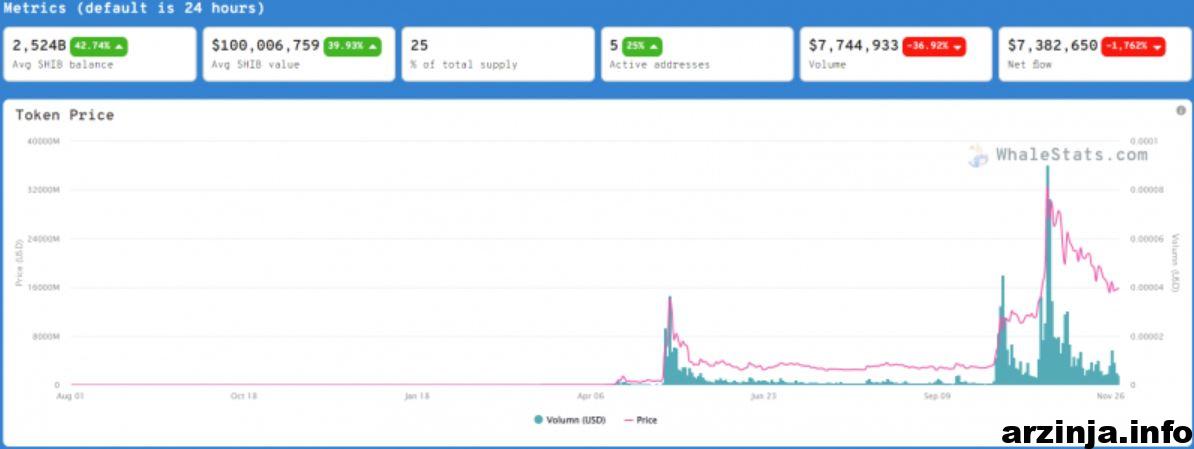The width and height of the screenshot is (1194, 449).
Task: Open the Avg SHIB balance card
Action: tap(100, 54)
